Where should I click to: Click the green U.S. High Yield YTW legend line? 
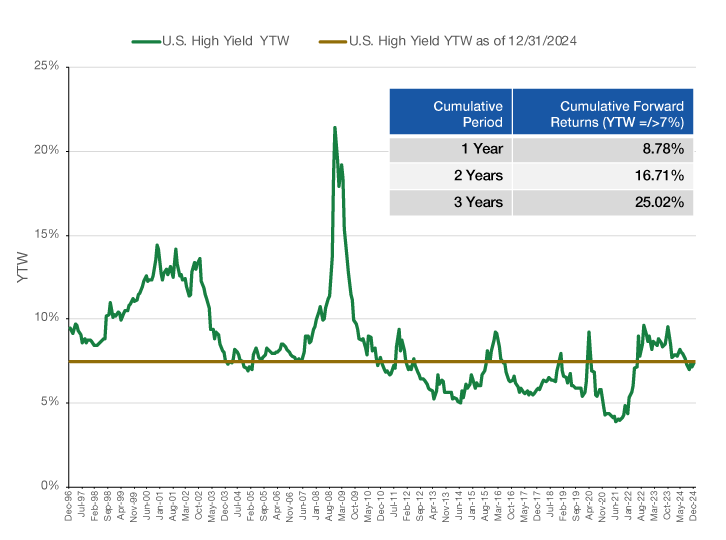pyautogui.click(x=145, y=42)
